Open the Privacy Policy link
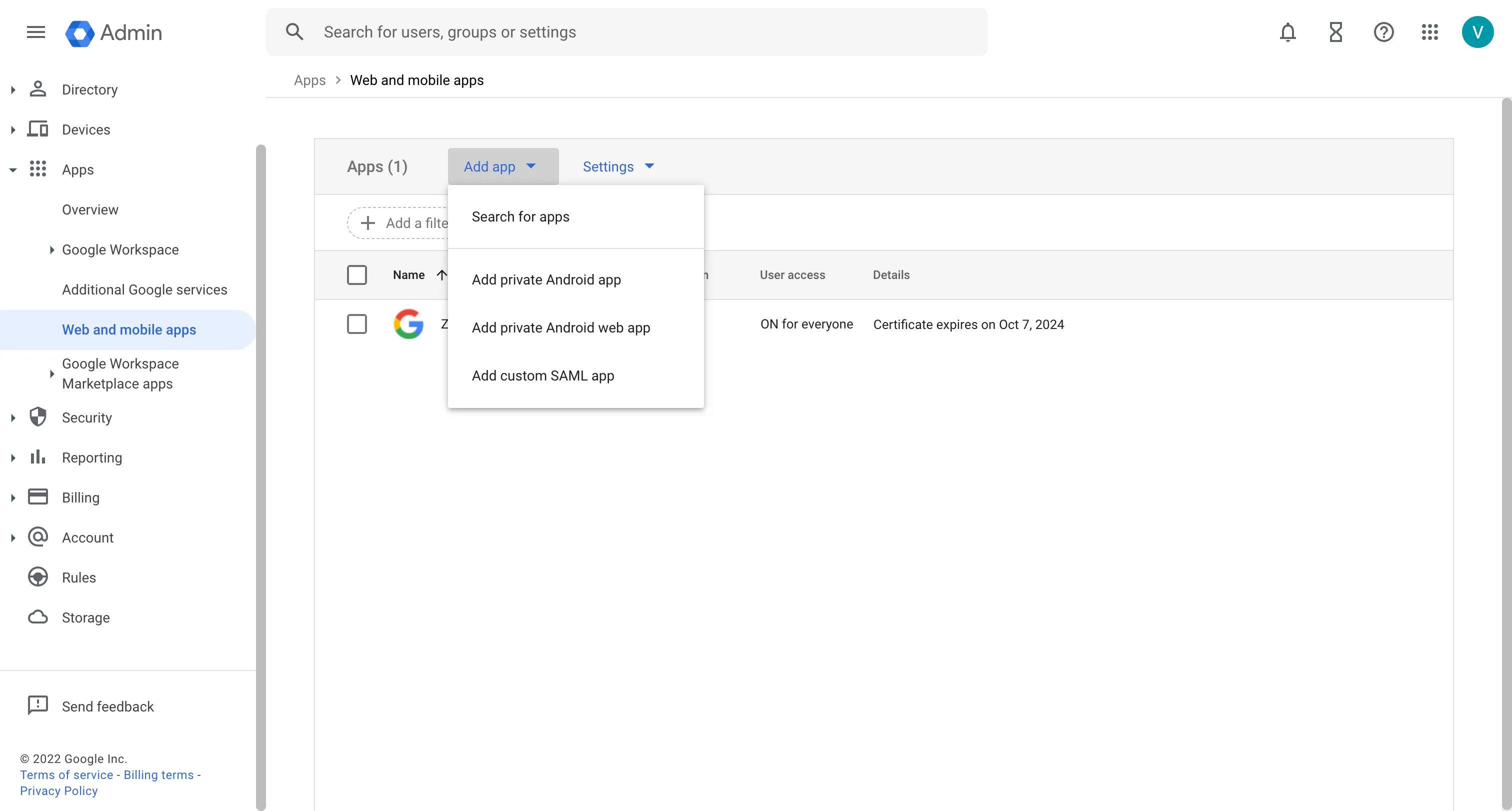 coord(58,790)
